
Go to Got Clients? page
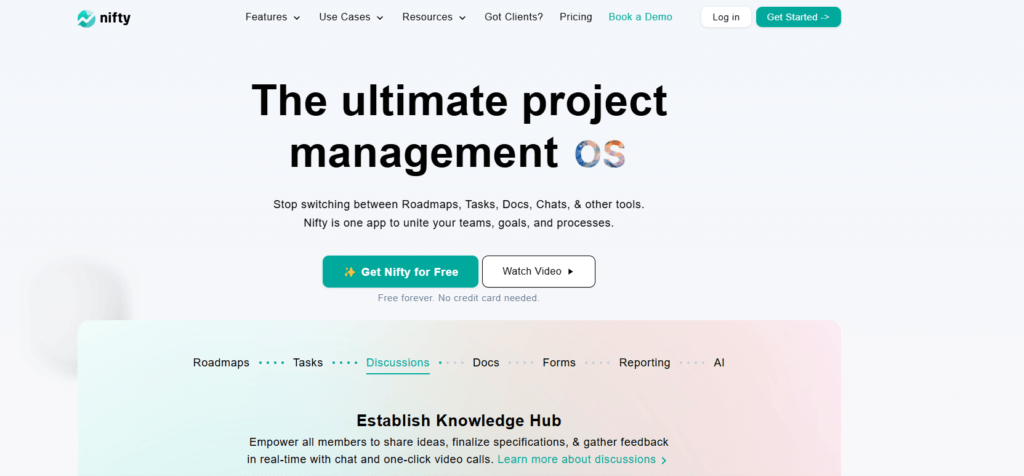[x=513, y=17]
